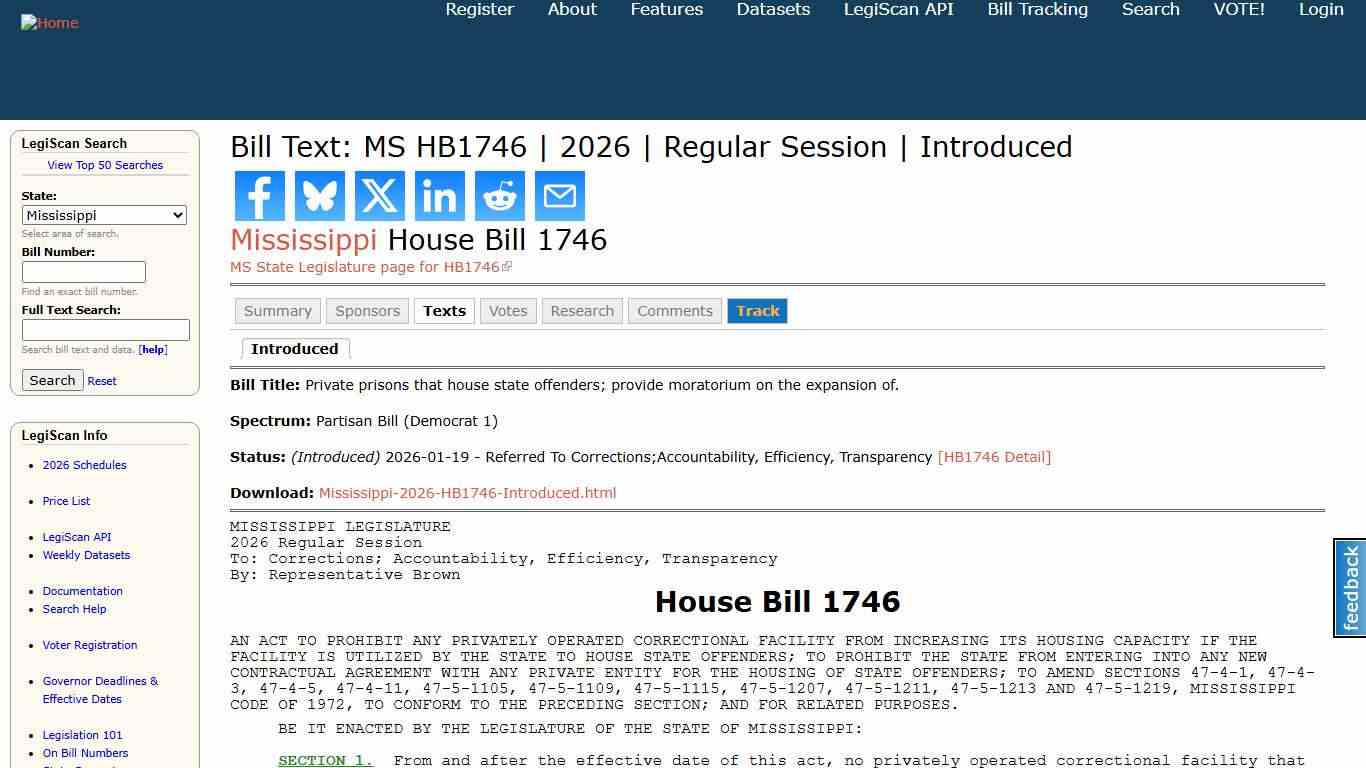Share bill on LinkedIn
Image resolution: width=1366 pixels, height=768 pixels.
[x=439, y=196]
